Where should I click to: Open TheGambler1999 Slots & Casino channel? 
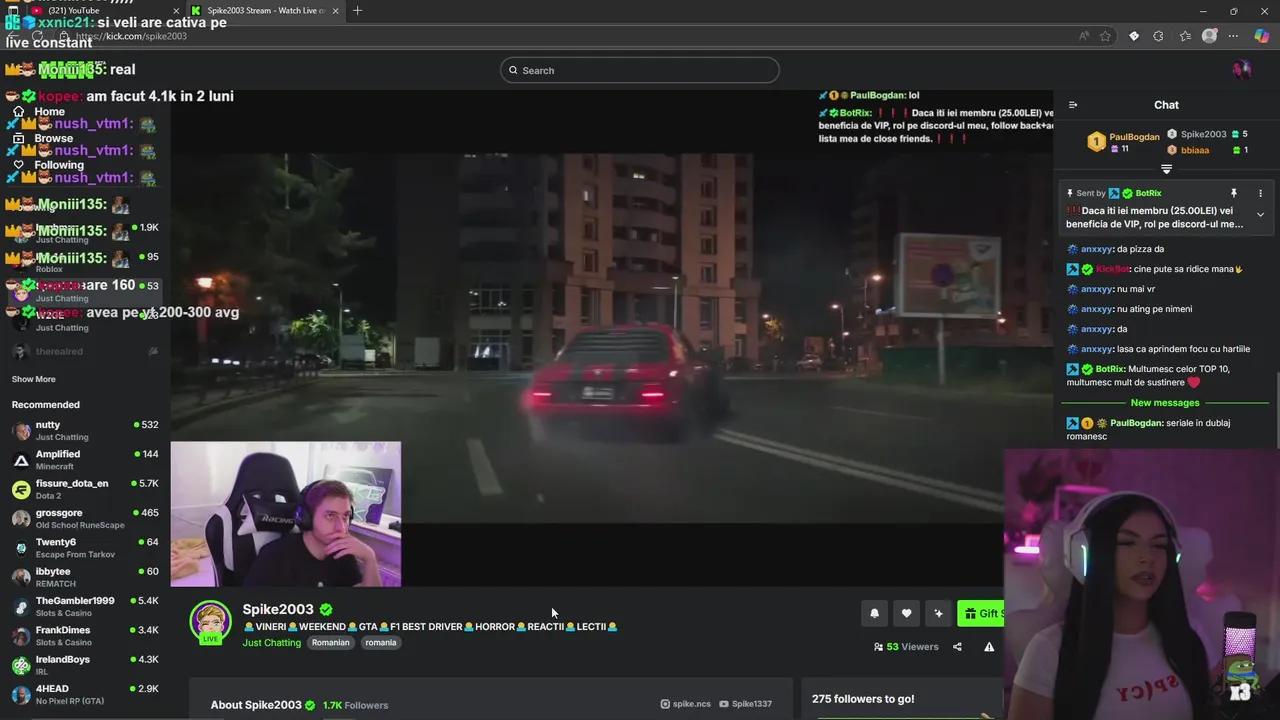85,607
